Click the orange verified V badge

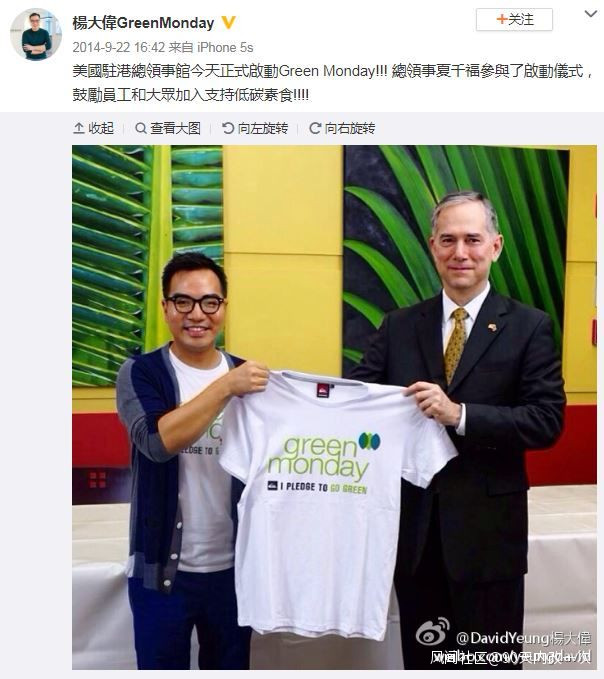point(229,22)
